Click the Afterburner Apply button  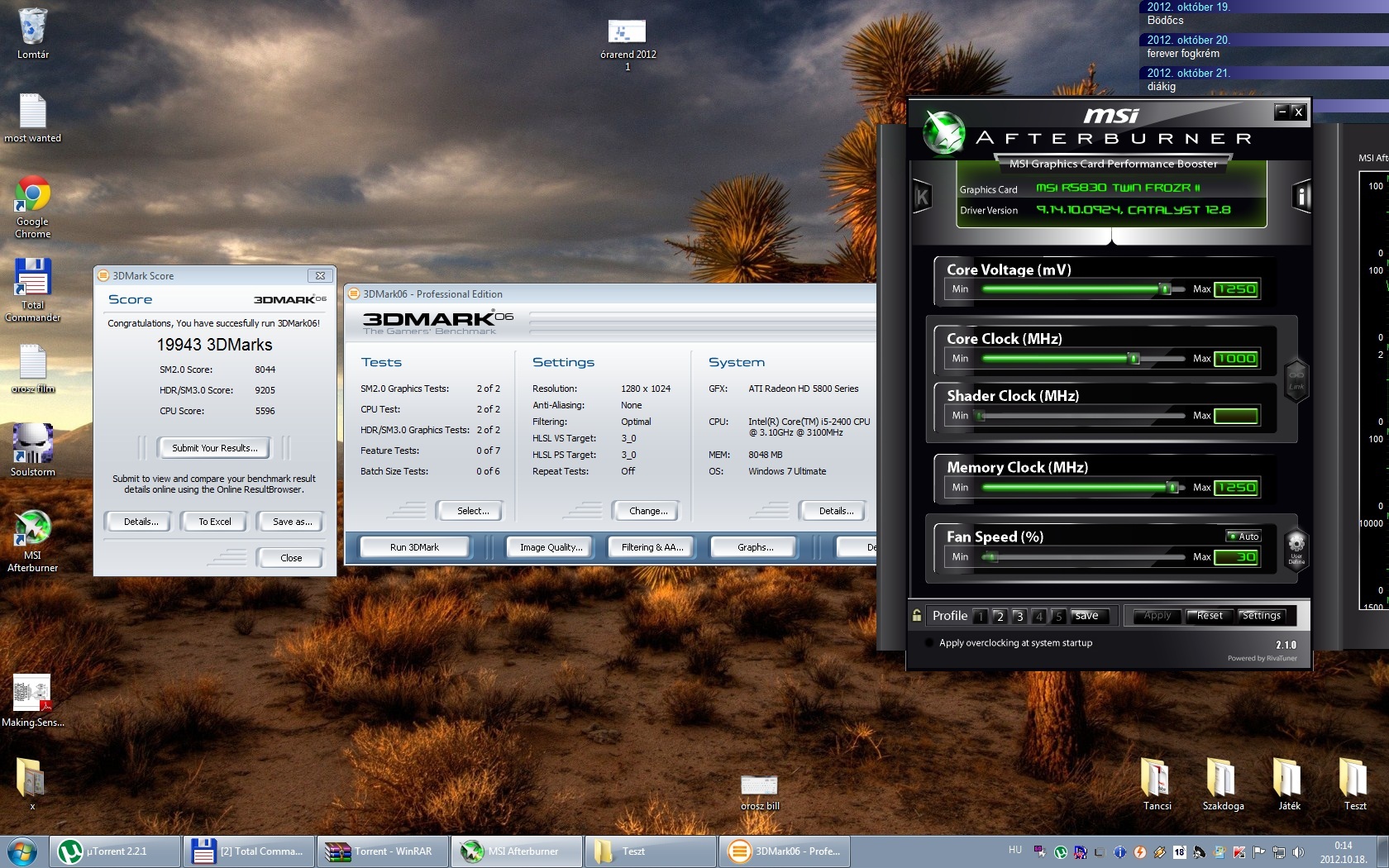[1157, 616]
